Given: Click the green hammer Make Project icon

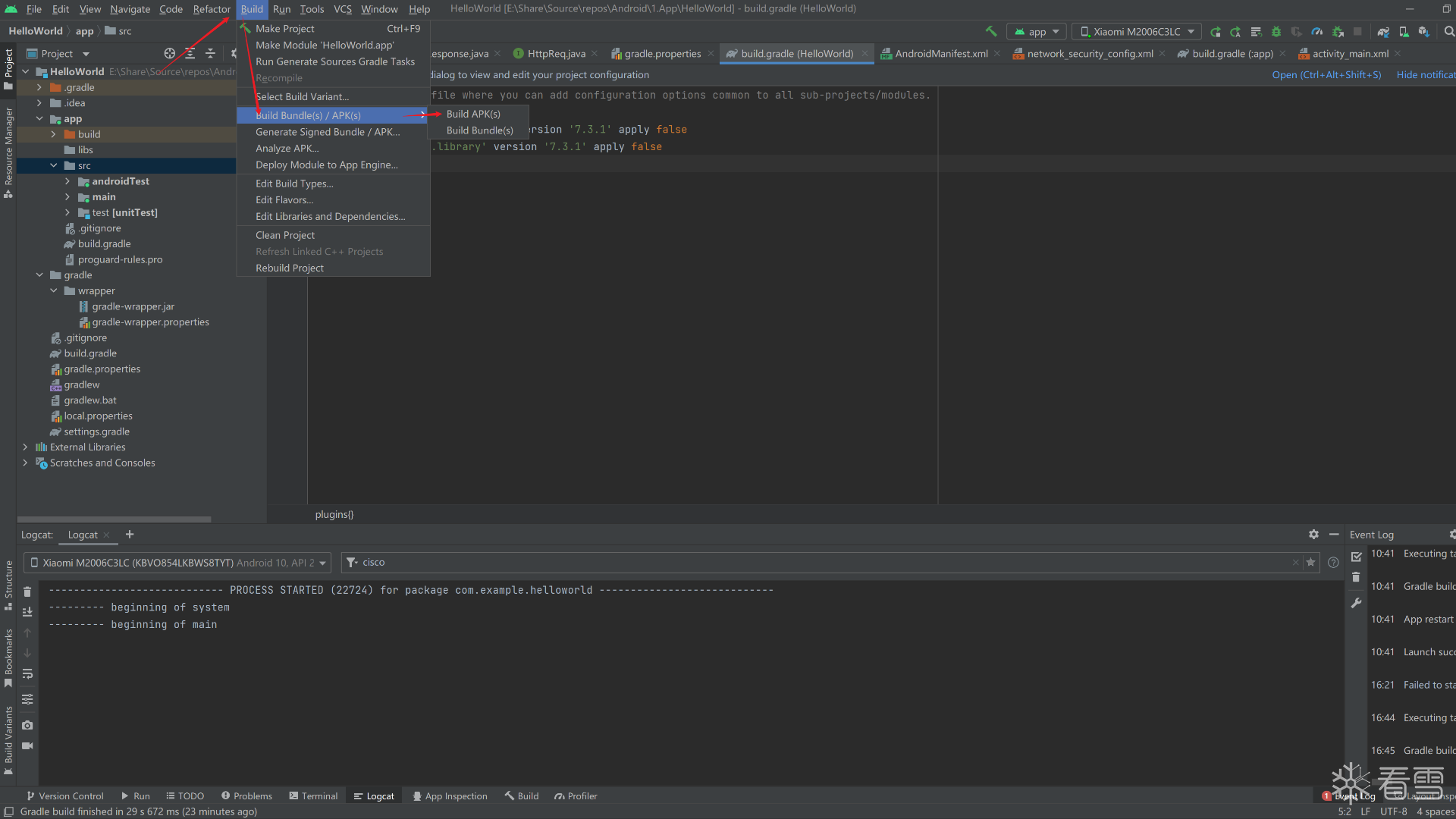Looking at the screenshot, I should coord(990,31).
